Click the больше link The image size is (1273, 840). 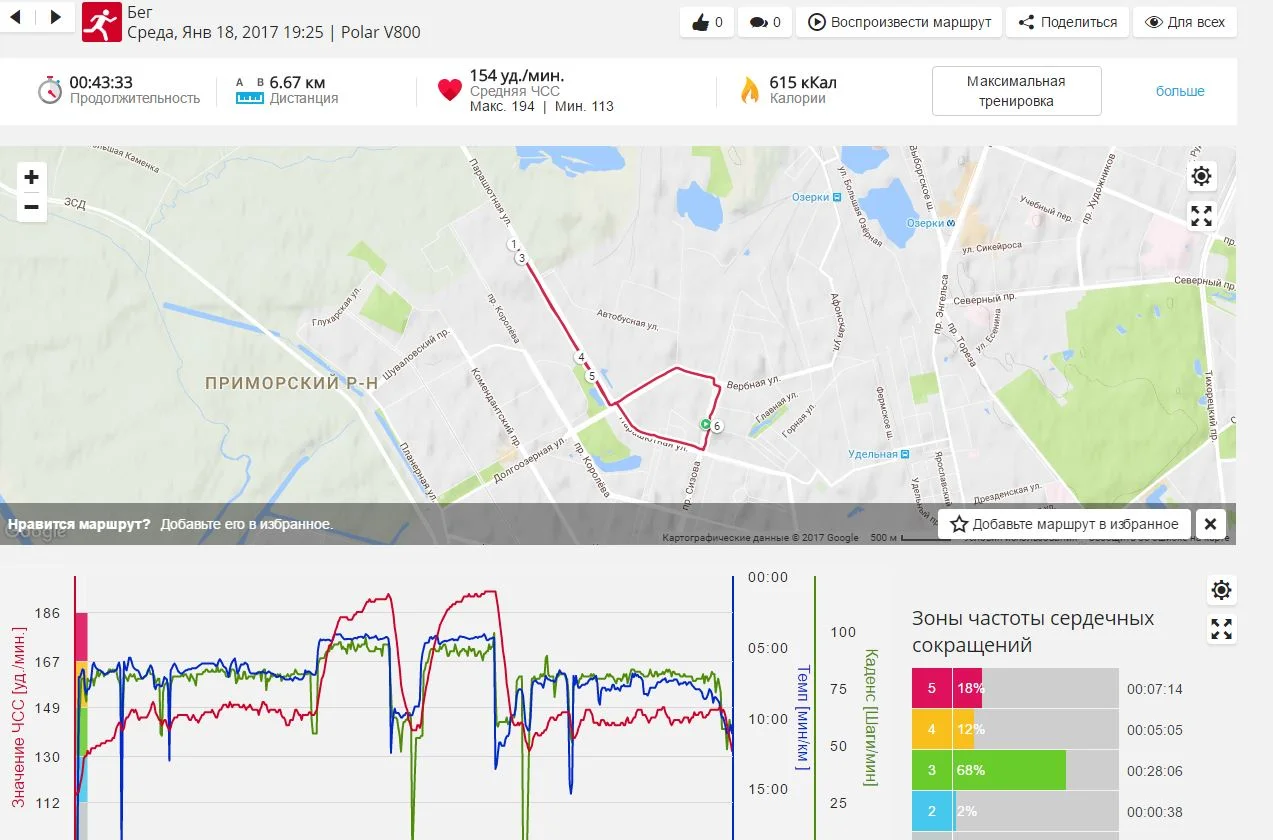point(1180,91)
